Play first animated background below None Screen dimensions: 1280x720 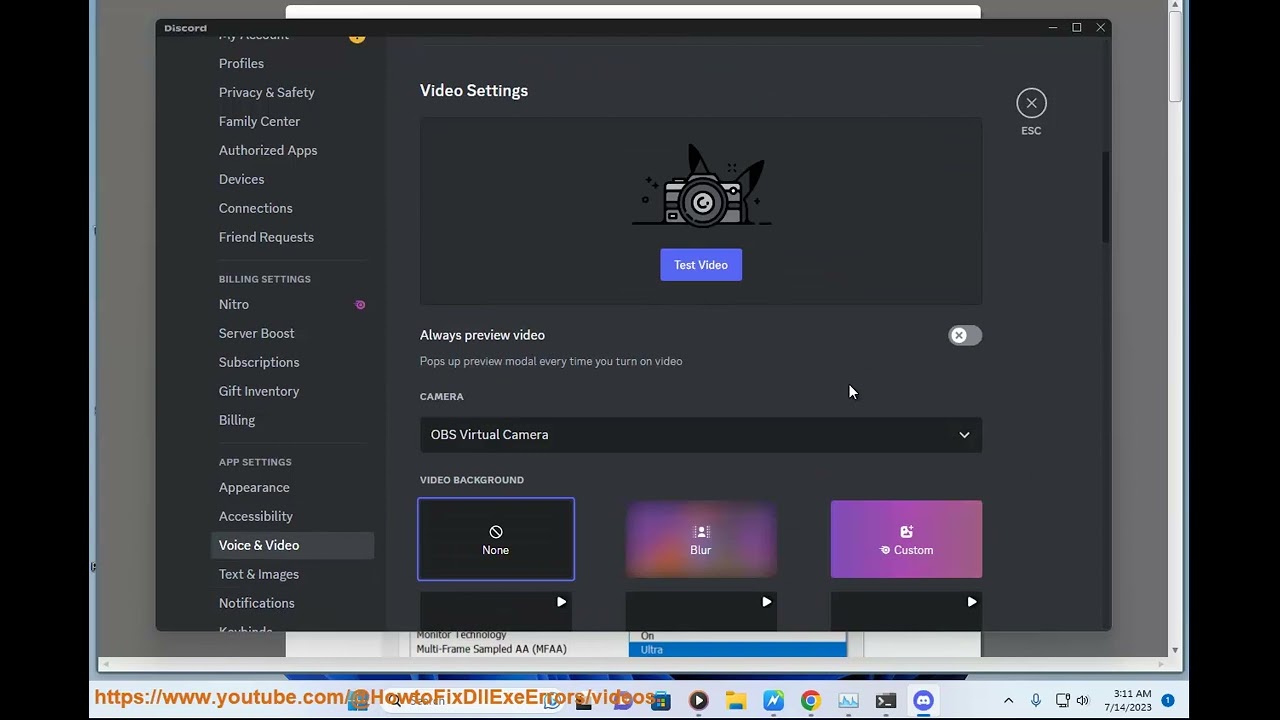tap(561, 602)
